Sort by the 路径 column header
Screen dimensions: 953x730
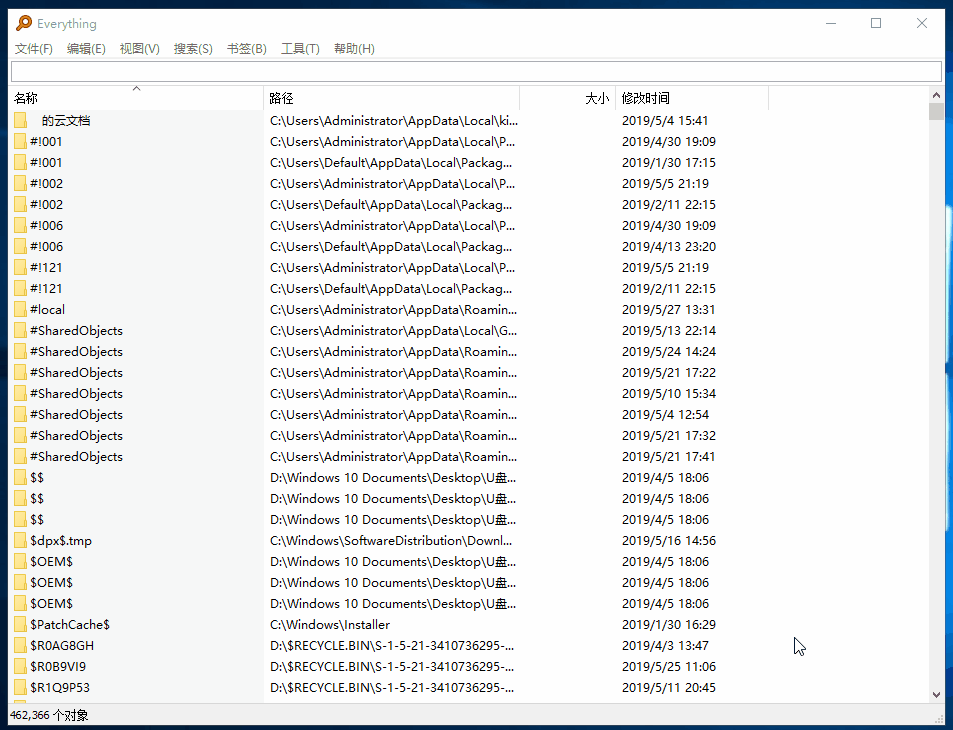point(392,98)
